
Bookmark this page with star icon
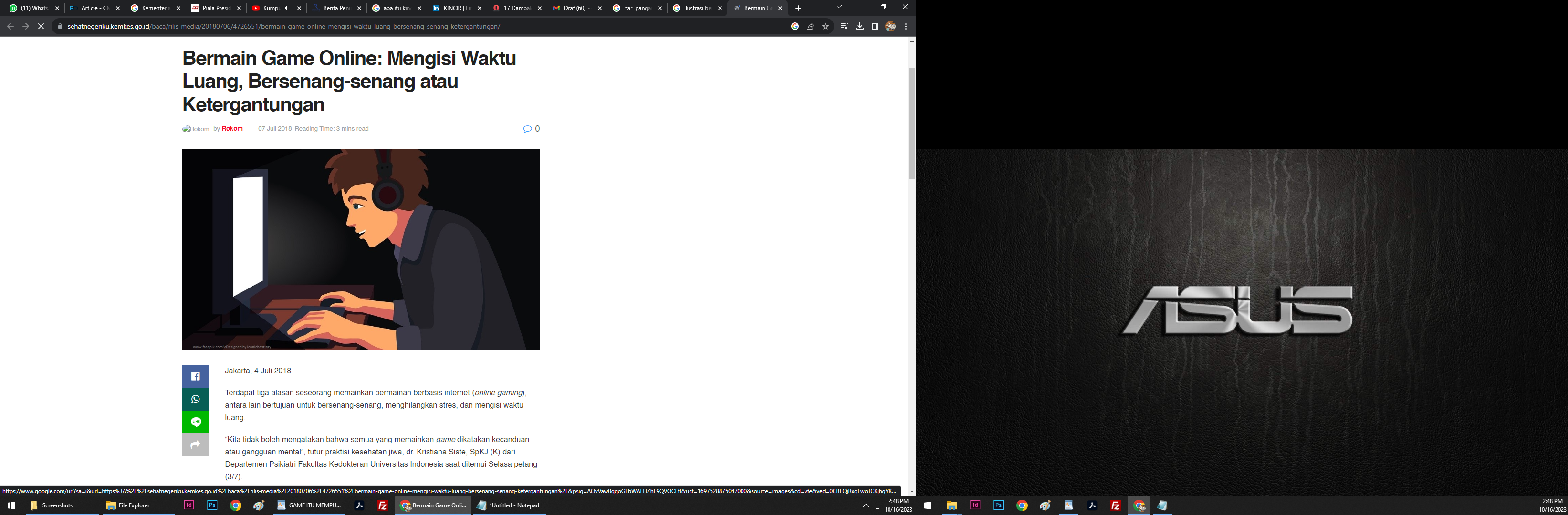coord(826,26)
